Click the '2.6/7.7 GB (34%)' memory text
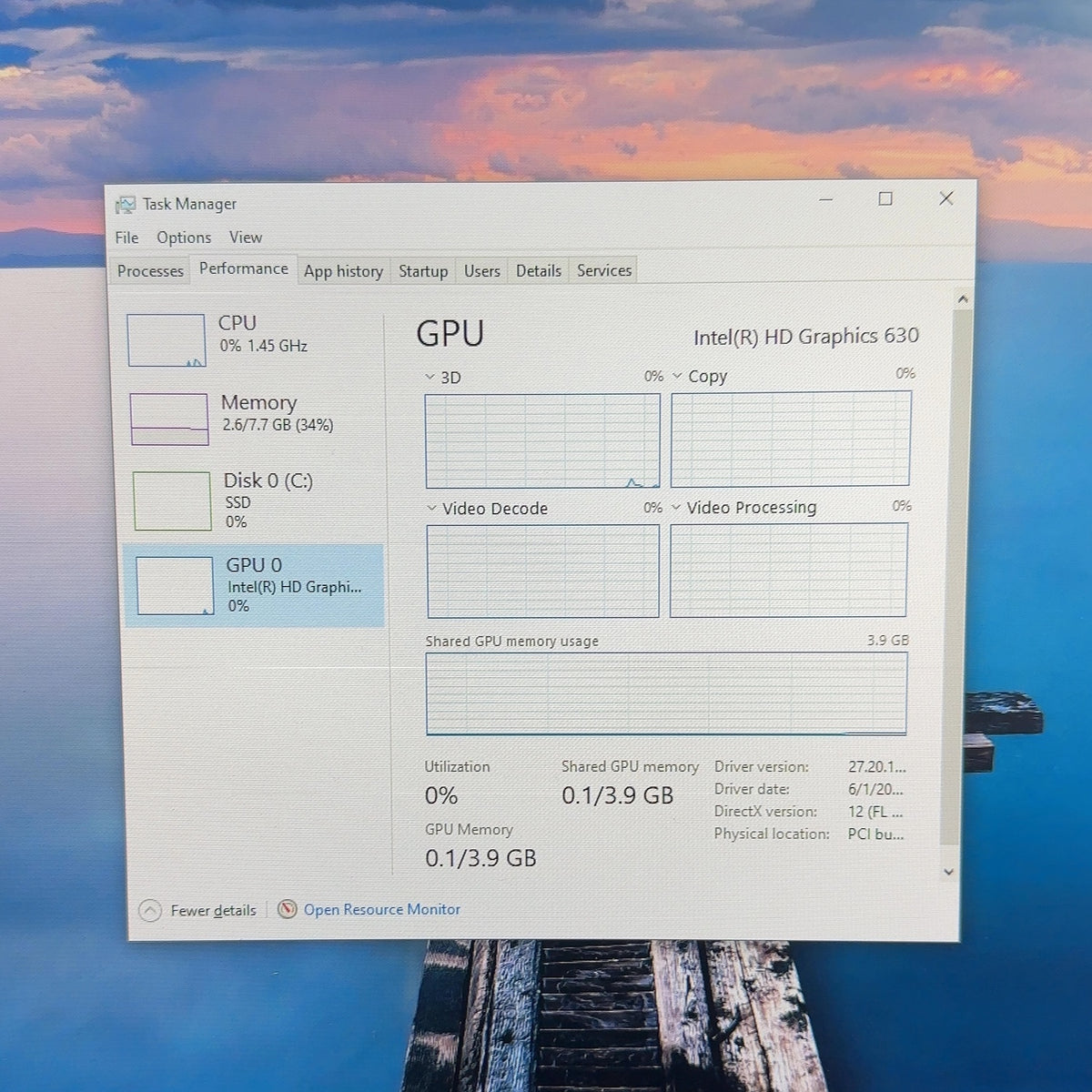The image size is (1092, 1092). point(278,425)
